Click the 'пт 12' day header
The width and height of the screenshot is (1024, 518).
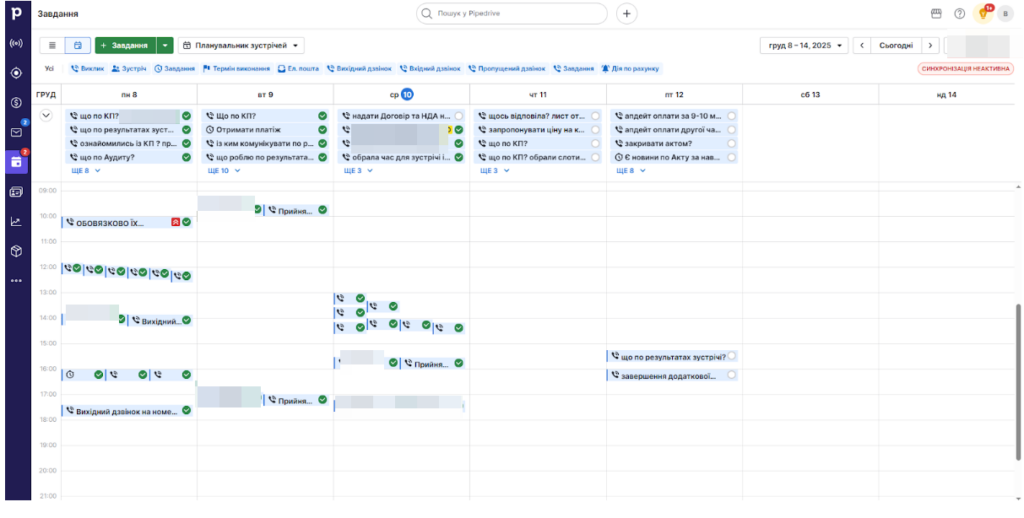[x=674, y=95]
